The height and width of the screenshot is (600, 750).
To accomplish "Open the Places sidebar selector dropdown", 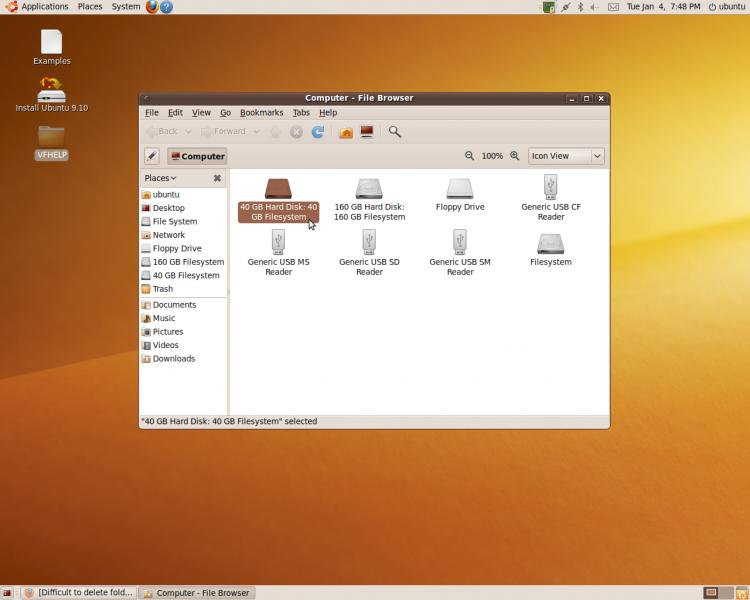I will 160,178.
